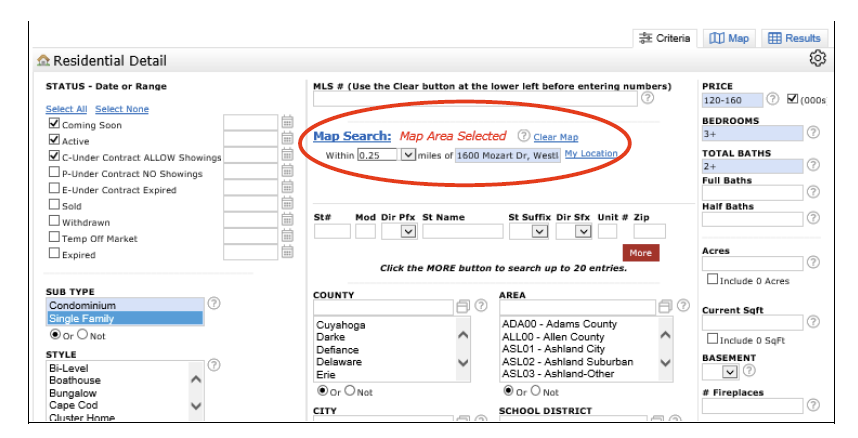Select Cuyahoga in County list
Viewport: 858px width, 438px height.
[x=340, y=325]
